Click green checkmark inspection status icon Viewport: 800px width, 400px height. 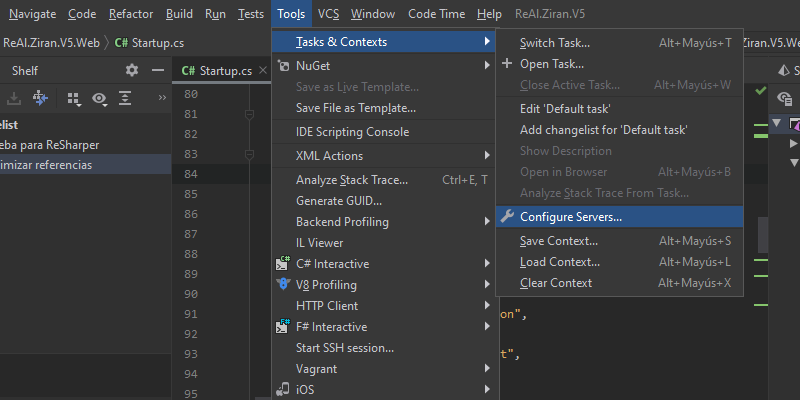tap(761, 91)
